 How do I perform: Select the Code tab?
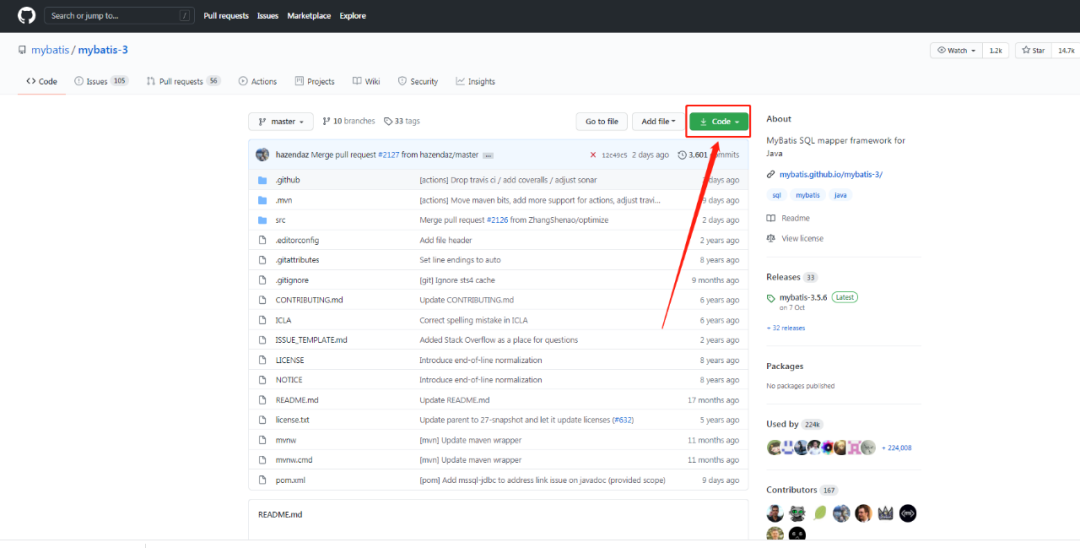[42, 81]
